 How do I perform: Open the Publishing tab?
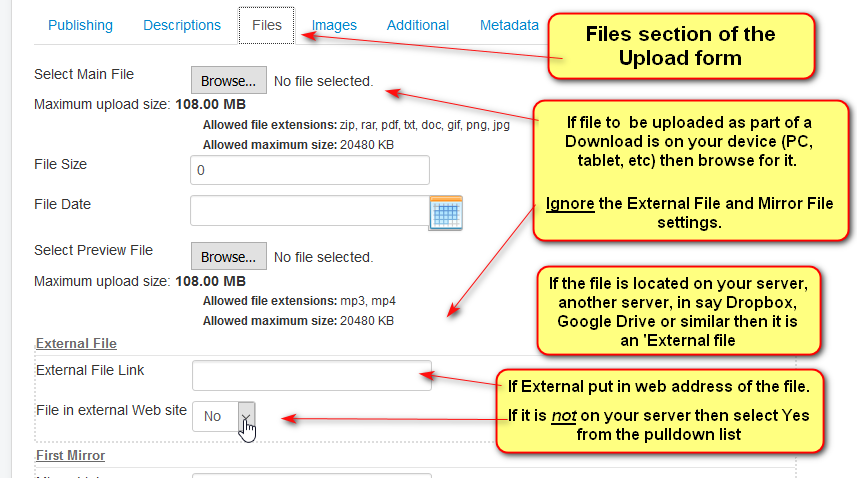(x=80, y=25)
